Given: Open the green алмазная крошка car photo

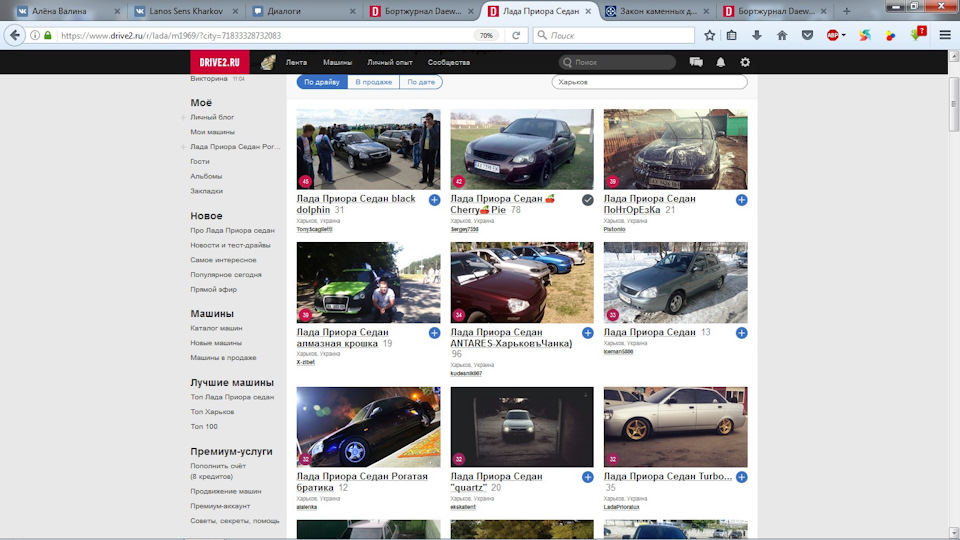Looking at the screenshot, I should click(x=368, y=282).
